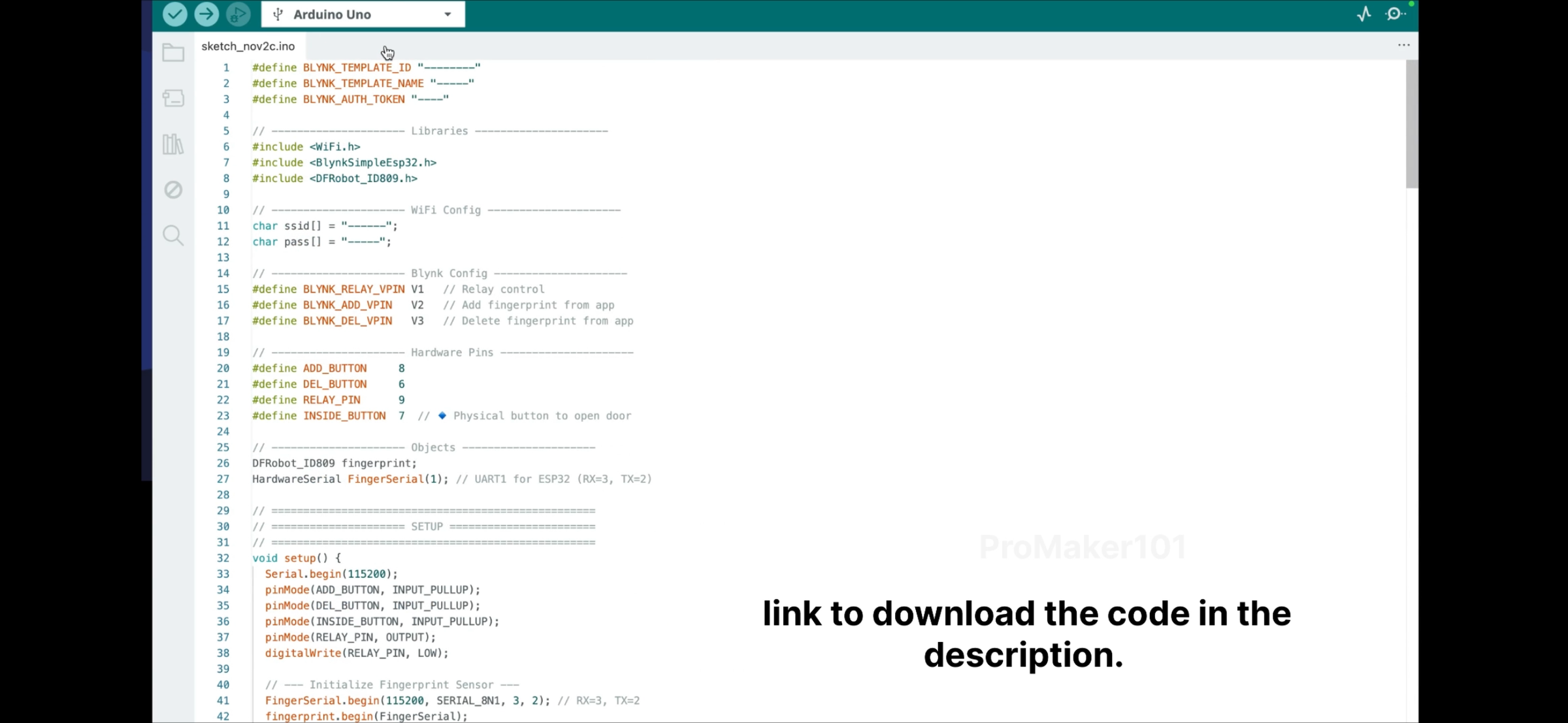The height and width of the screenshot is (723, 1568).
Task: Click the <BlynkSimpleEsp32.h> include text
Action: pos(373,163)
